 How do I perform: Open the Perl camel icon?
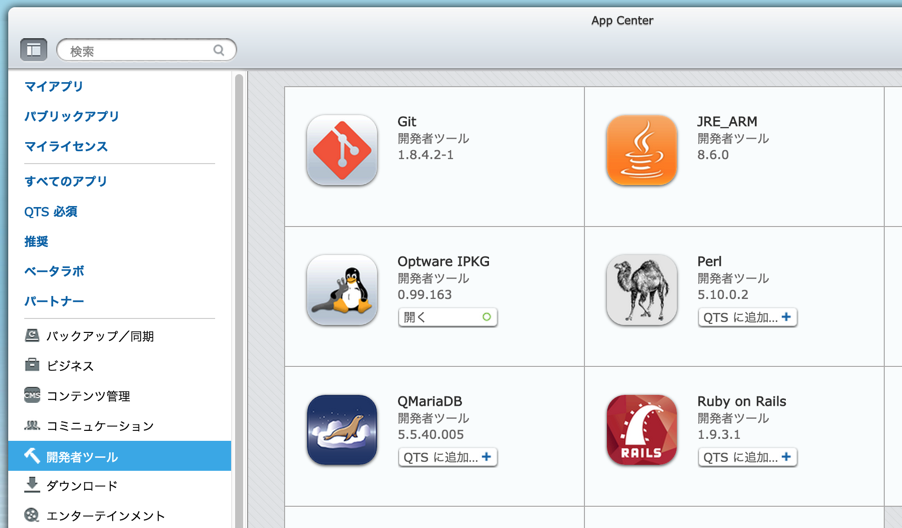(x=641, y=290)
